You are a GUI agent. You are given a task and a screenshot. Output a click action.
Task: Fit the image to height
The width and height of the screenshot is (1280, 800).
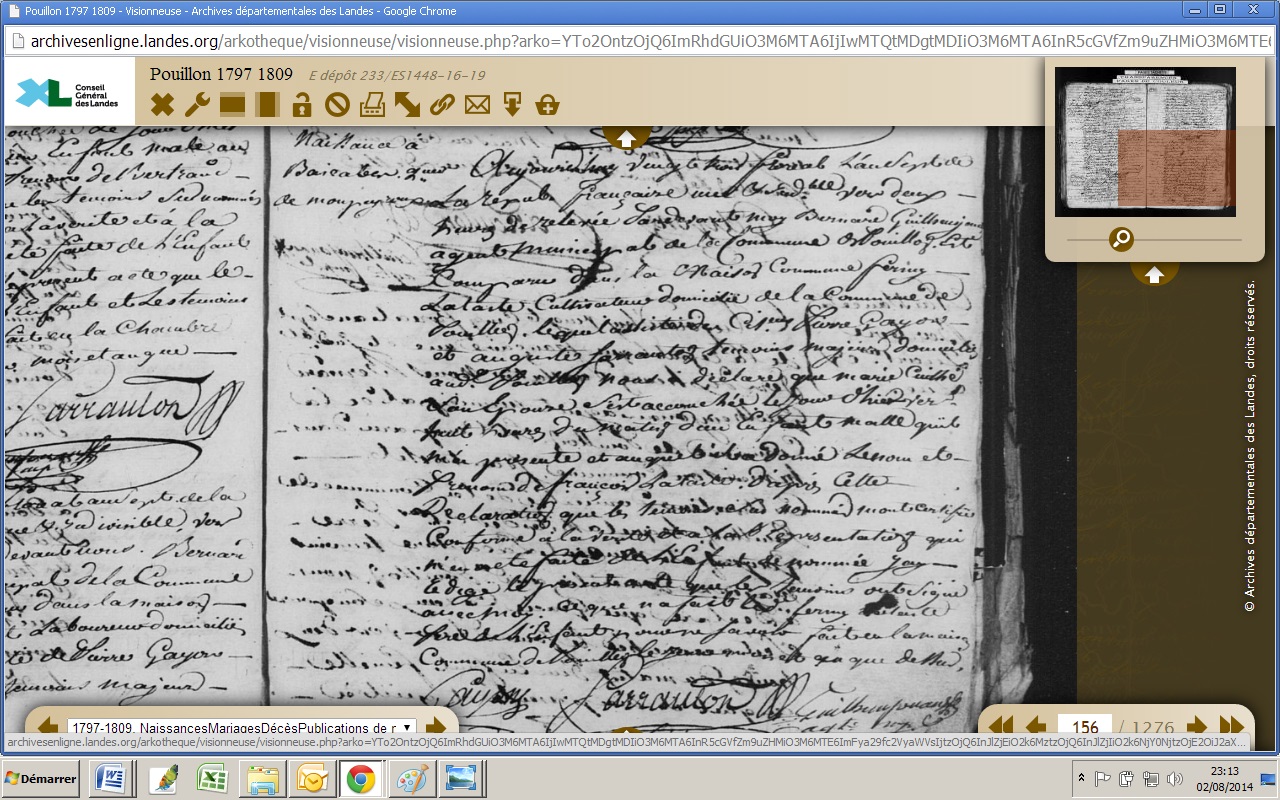point(267,104)
